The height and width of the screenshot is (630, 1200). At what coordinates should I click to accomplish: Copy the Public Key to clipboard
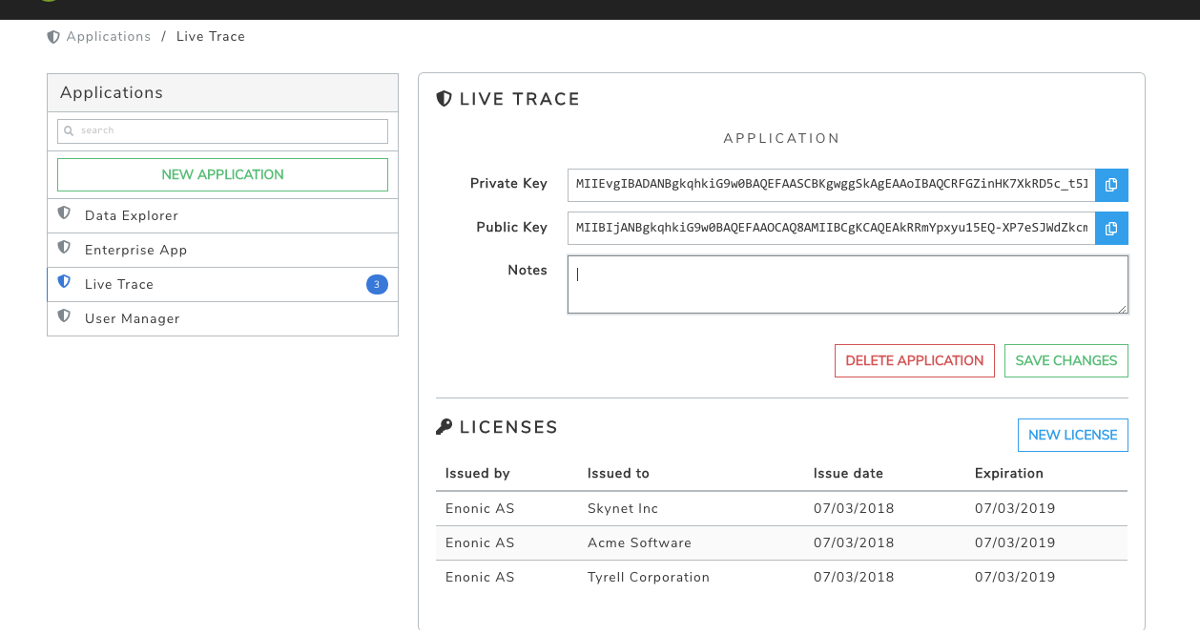pos(1111,228)
